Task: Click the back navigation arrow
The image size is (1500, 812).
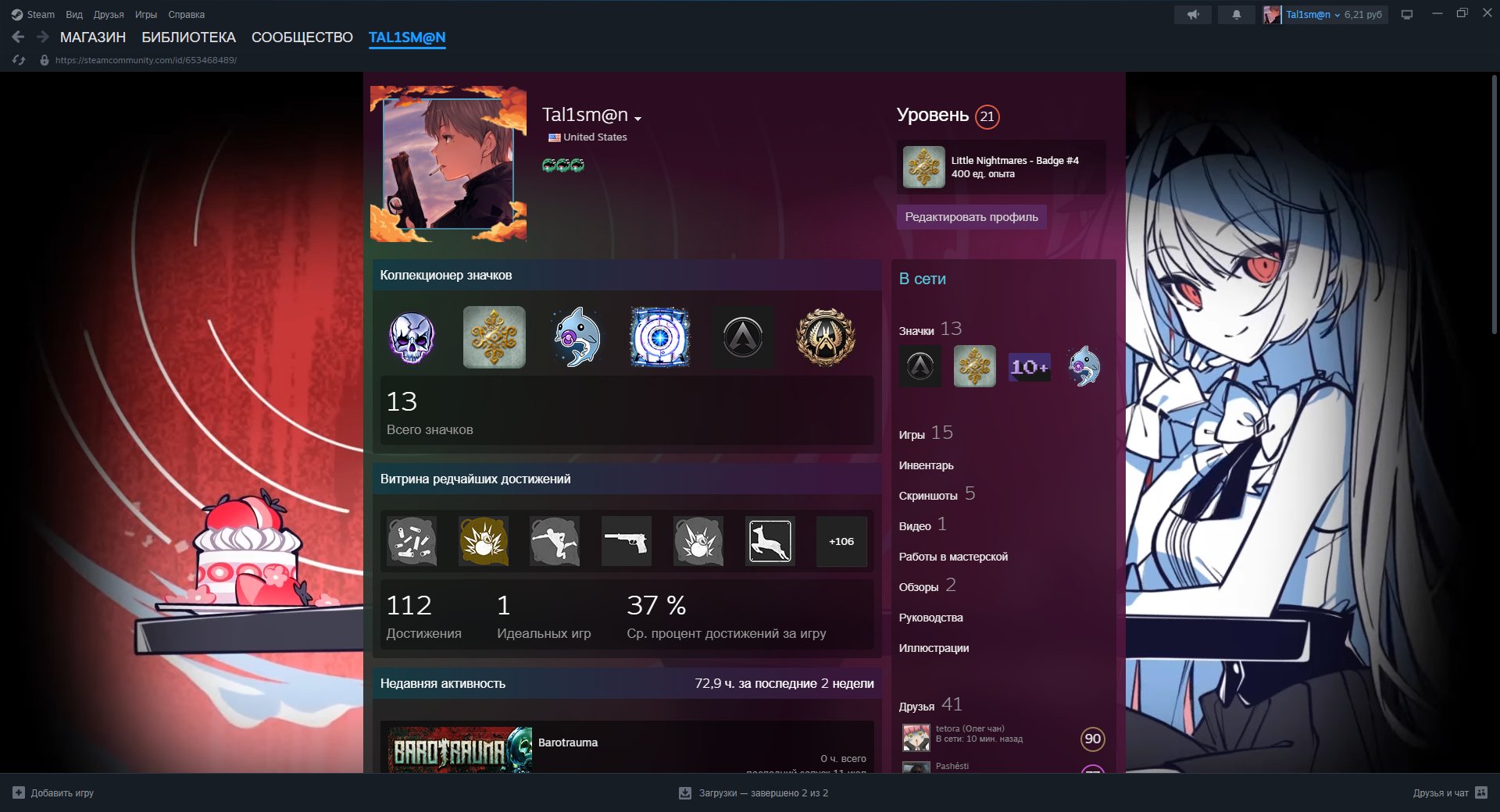Action: pyautogui.click(x=19, y=37)
